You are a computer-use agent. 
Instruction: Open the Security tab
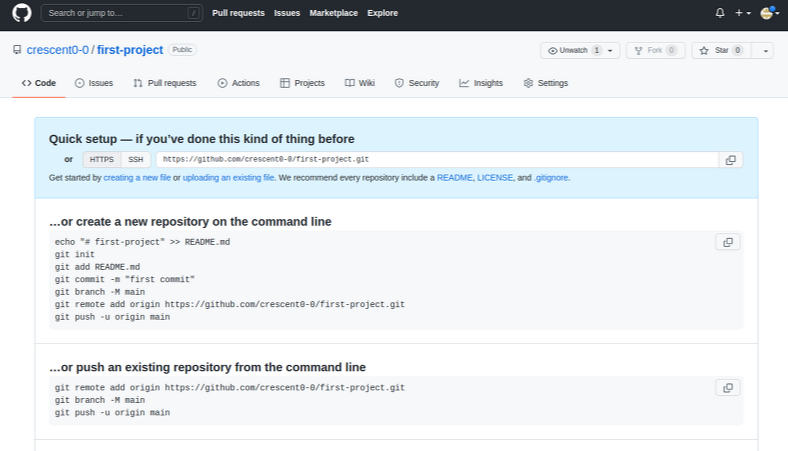click(417, 83)
